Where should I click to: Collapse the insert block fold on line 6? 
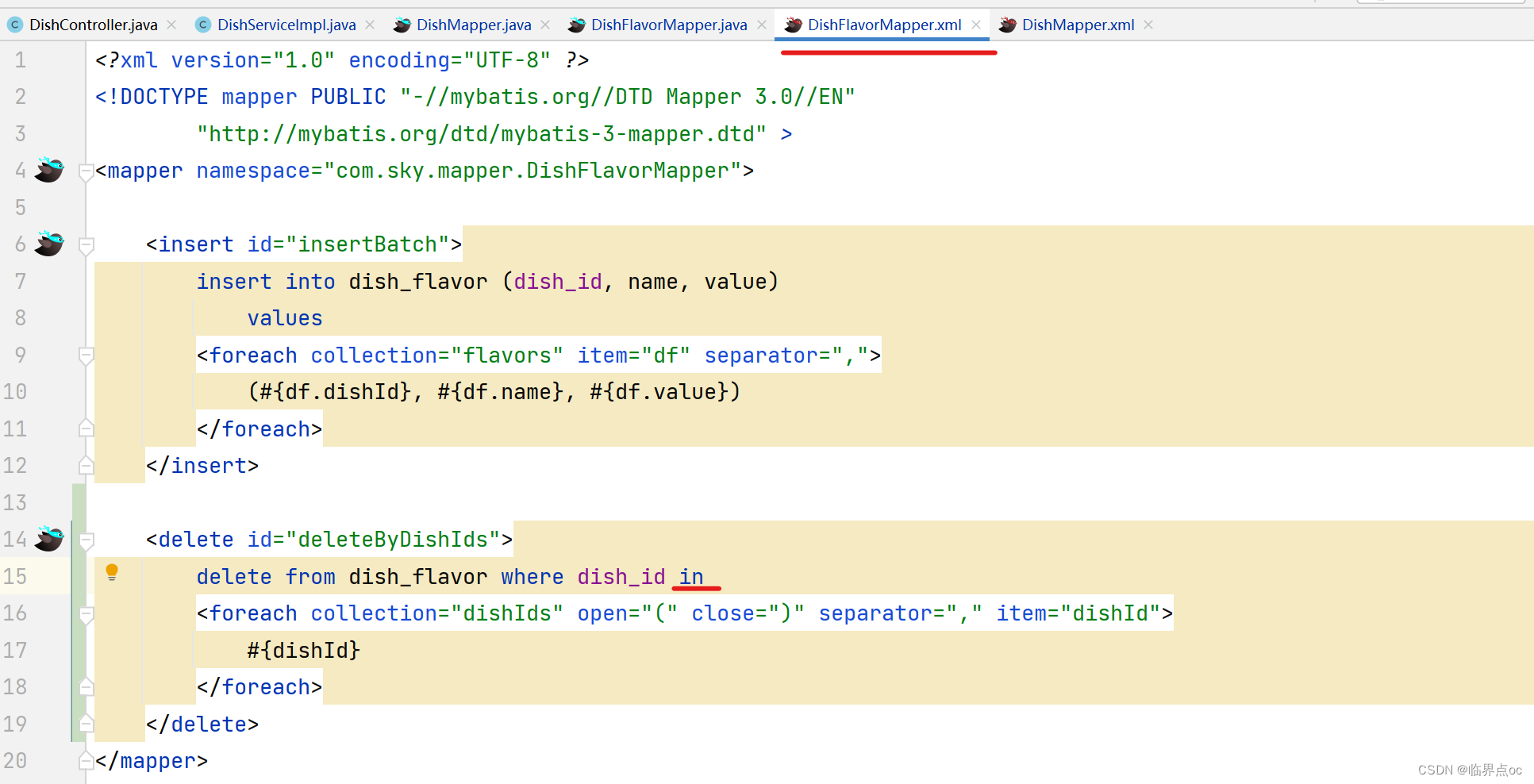point(87,245)
